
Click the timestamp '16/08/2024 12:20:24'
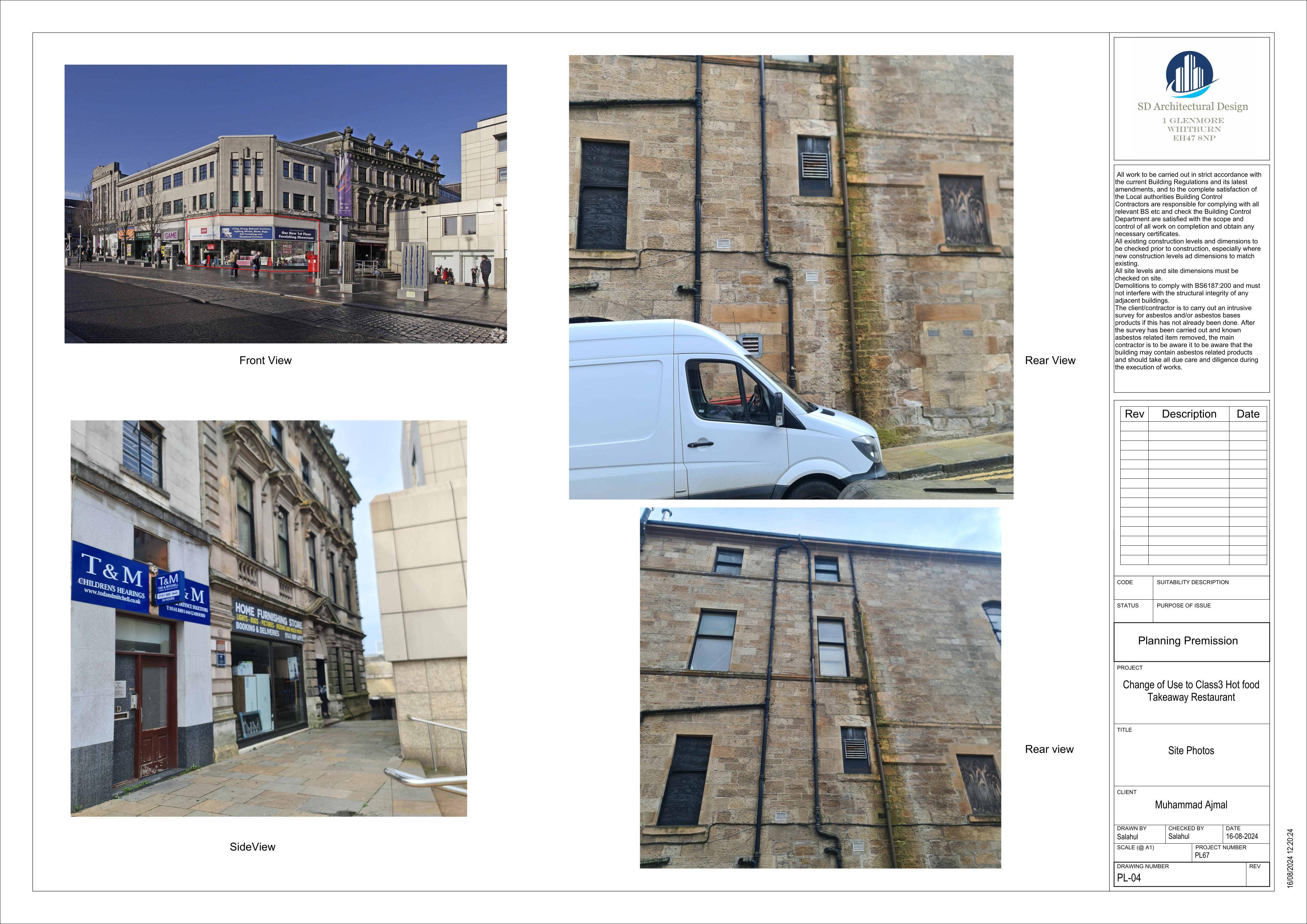pyautogui.click(x=1290, y=858)
